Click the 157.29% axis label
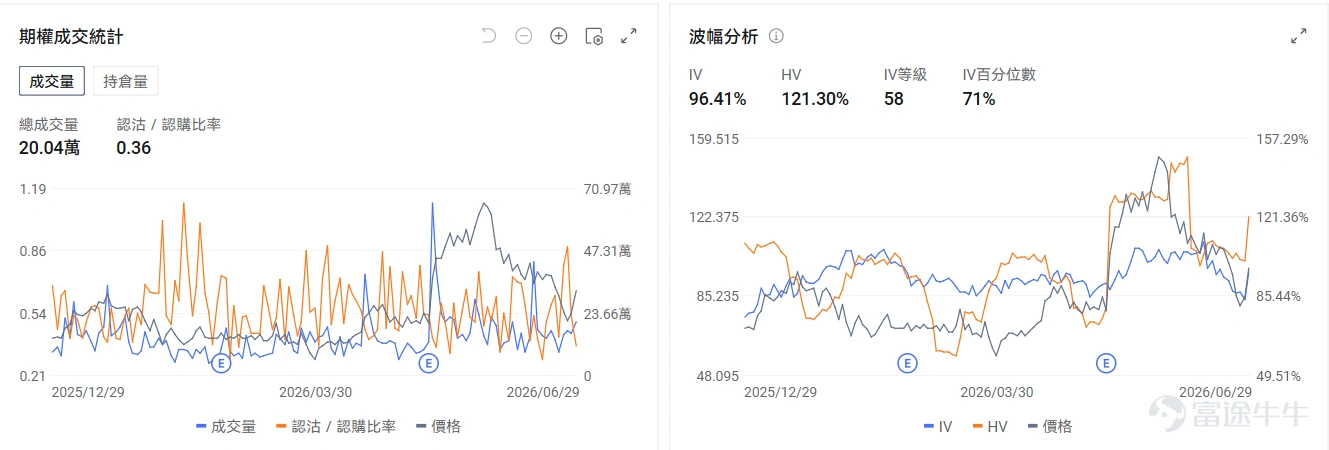The image size is (1329, 450). tap(1282, 139)
